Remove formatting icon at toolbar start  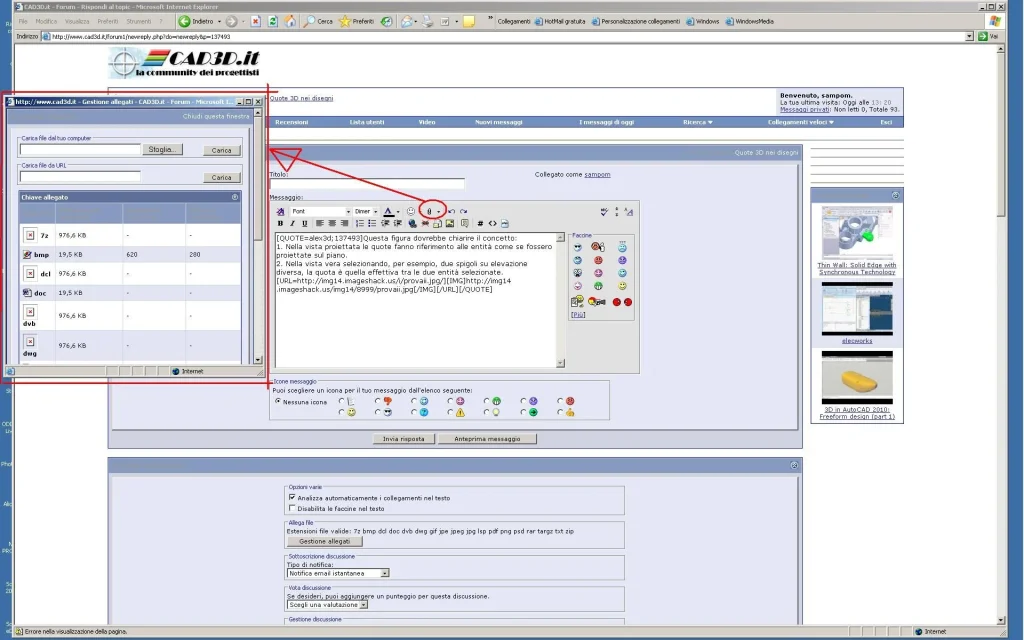tap(281, 211)
